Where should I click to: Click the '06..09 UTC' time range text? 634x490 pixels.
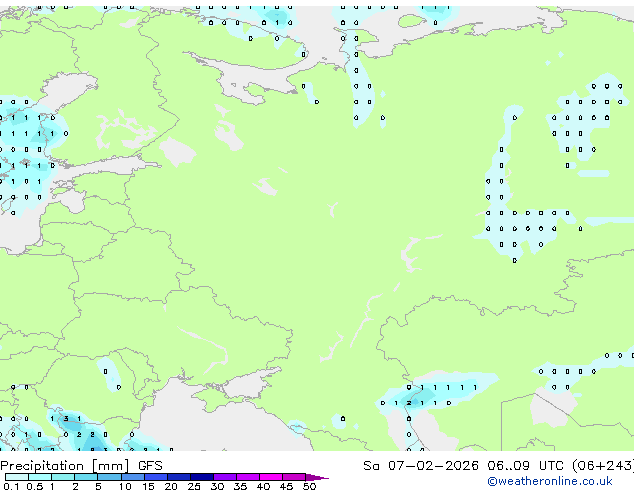(x=525, y=466)
